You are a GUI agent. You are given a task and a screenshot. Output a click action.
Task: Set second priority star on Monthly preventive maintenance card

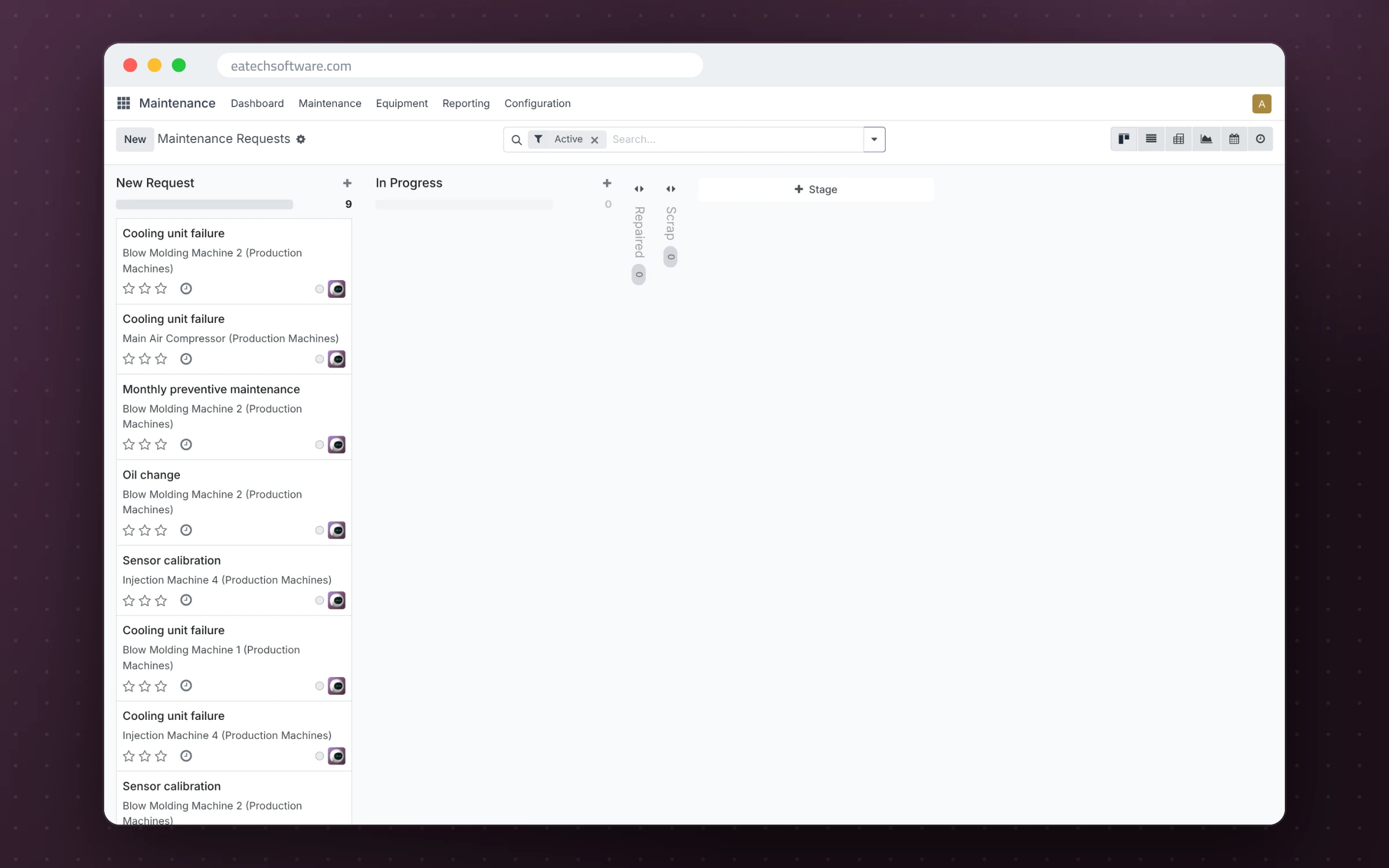point(145,444)
